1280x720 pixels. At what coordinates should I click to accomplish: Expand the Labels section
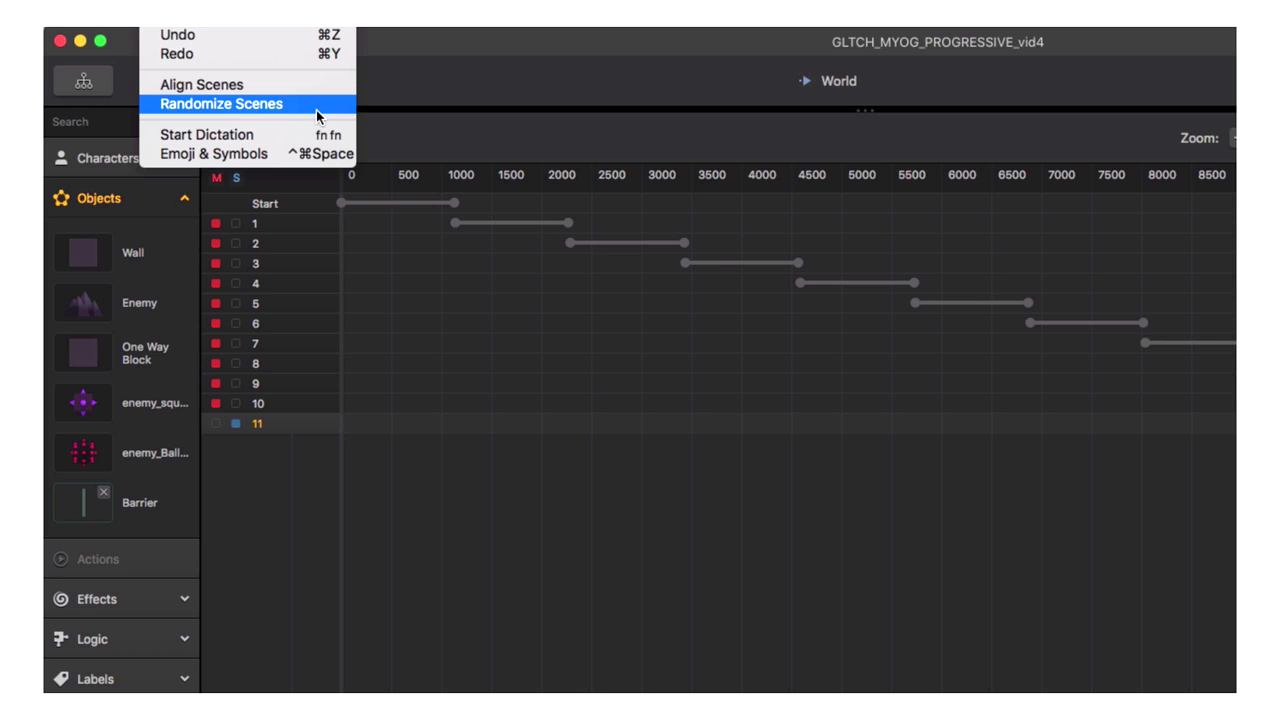pos(184,679)
